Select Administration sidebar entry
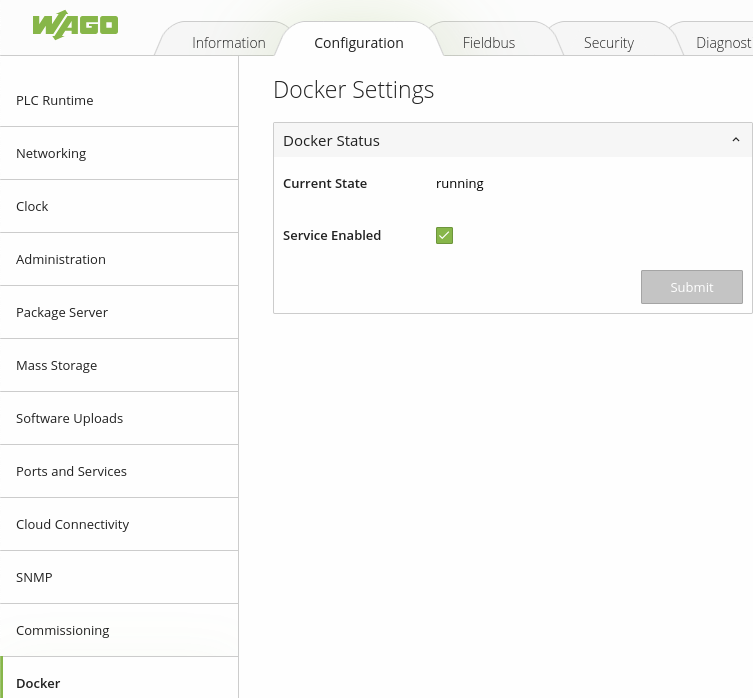Screen dimensions: 753x698 click(119, 259)
